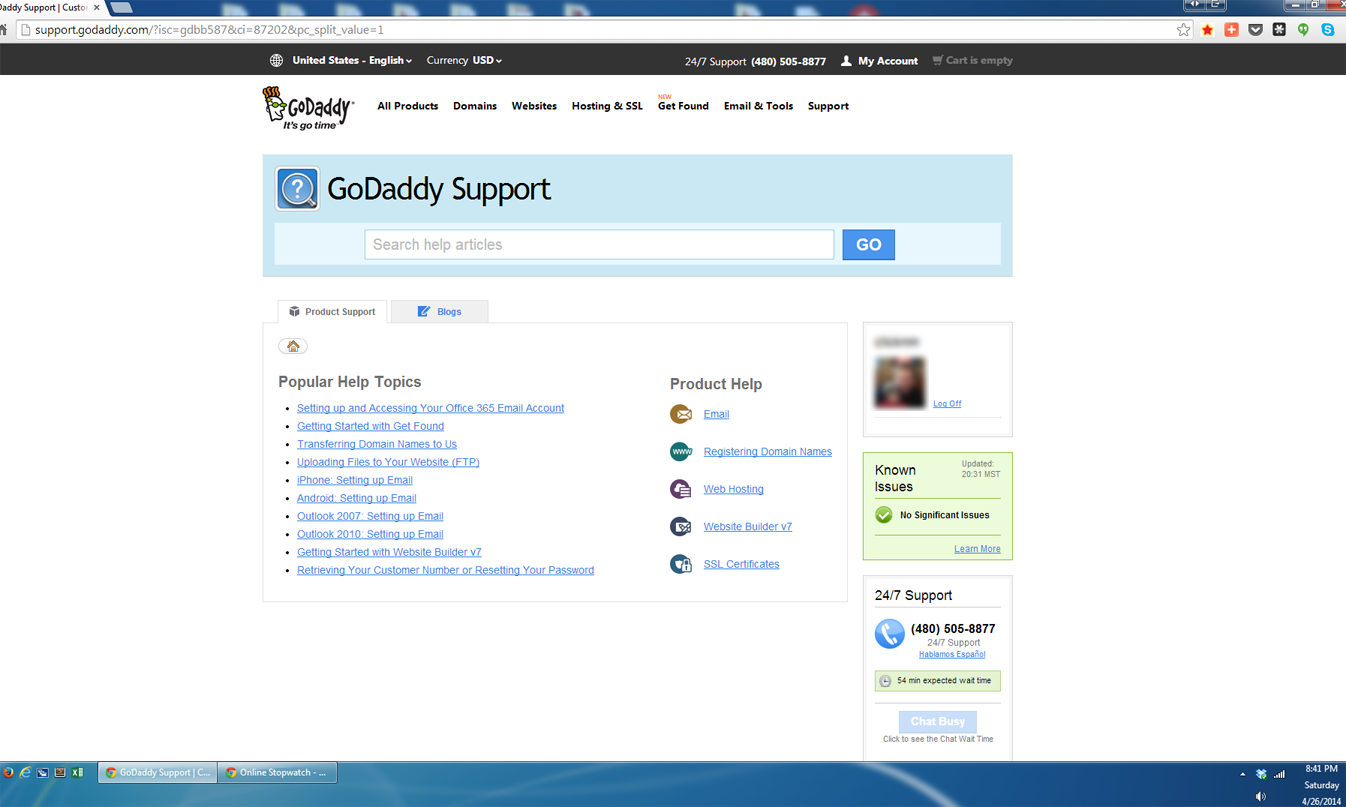Open the United States - English dropdown
Viewport: 1346px width, 807px height.
(351, 61)
